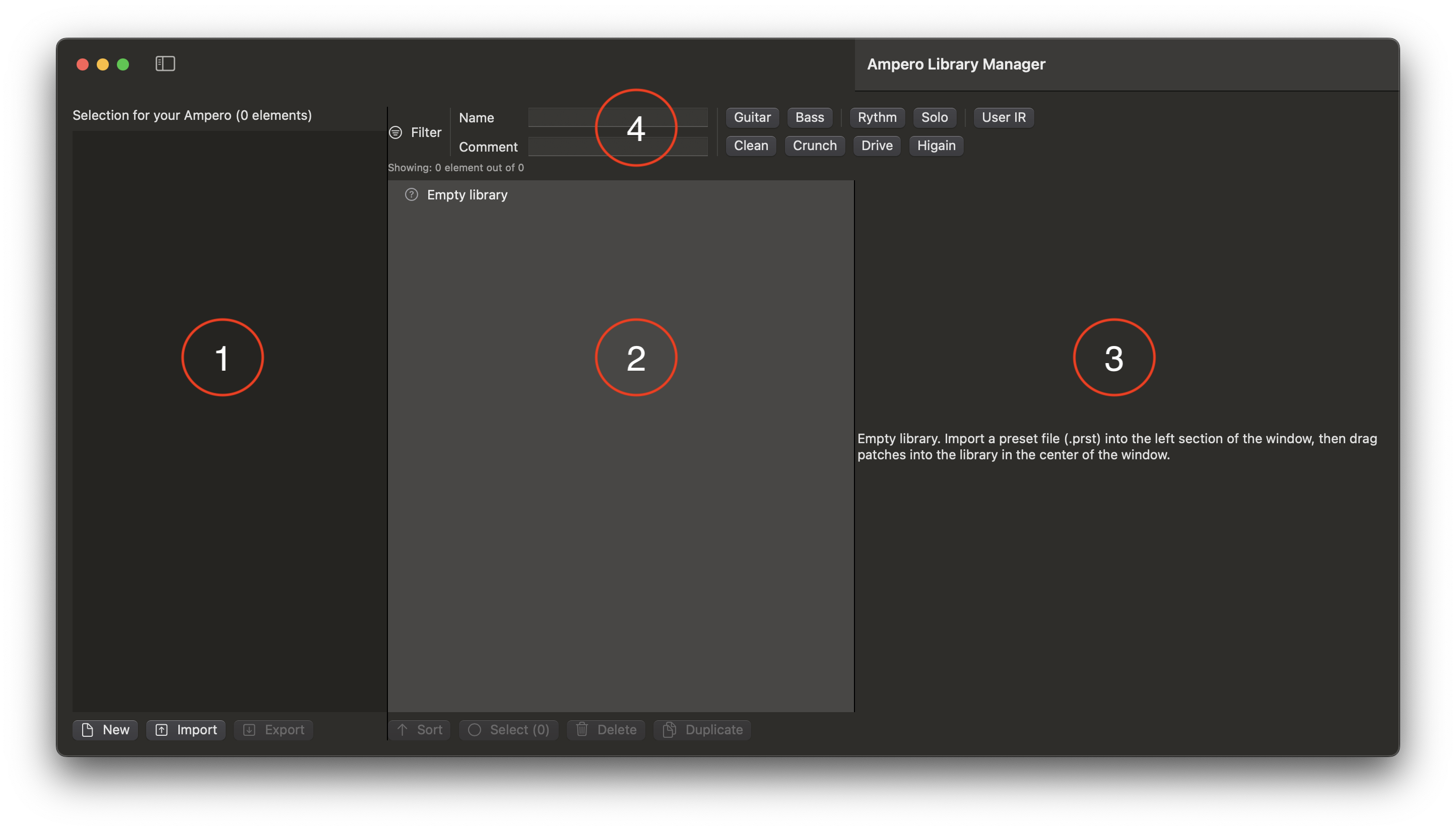The height and width of the screenshot is (831, 1456).
Task: Open the Filter options icon
Action: 396,132
